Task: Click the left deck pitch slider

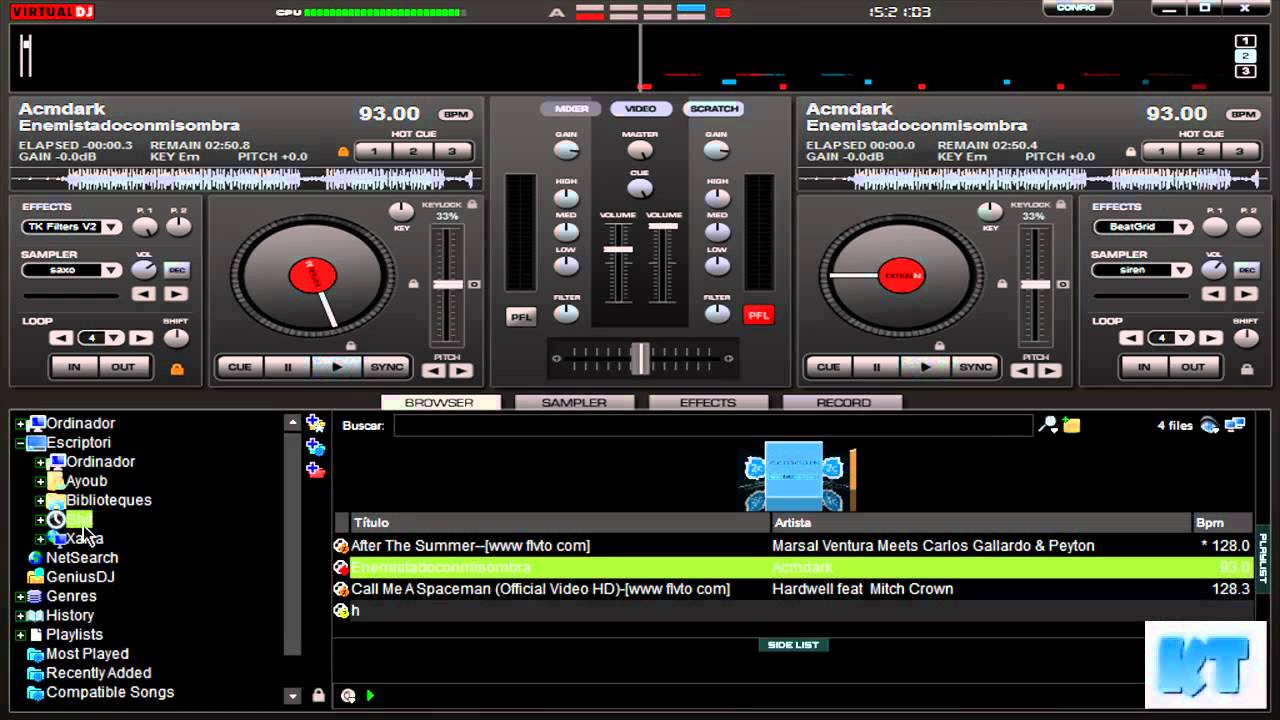Action: 447,285
